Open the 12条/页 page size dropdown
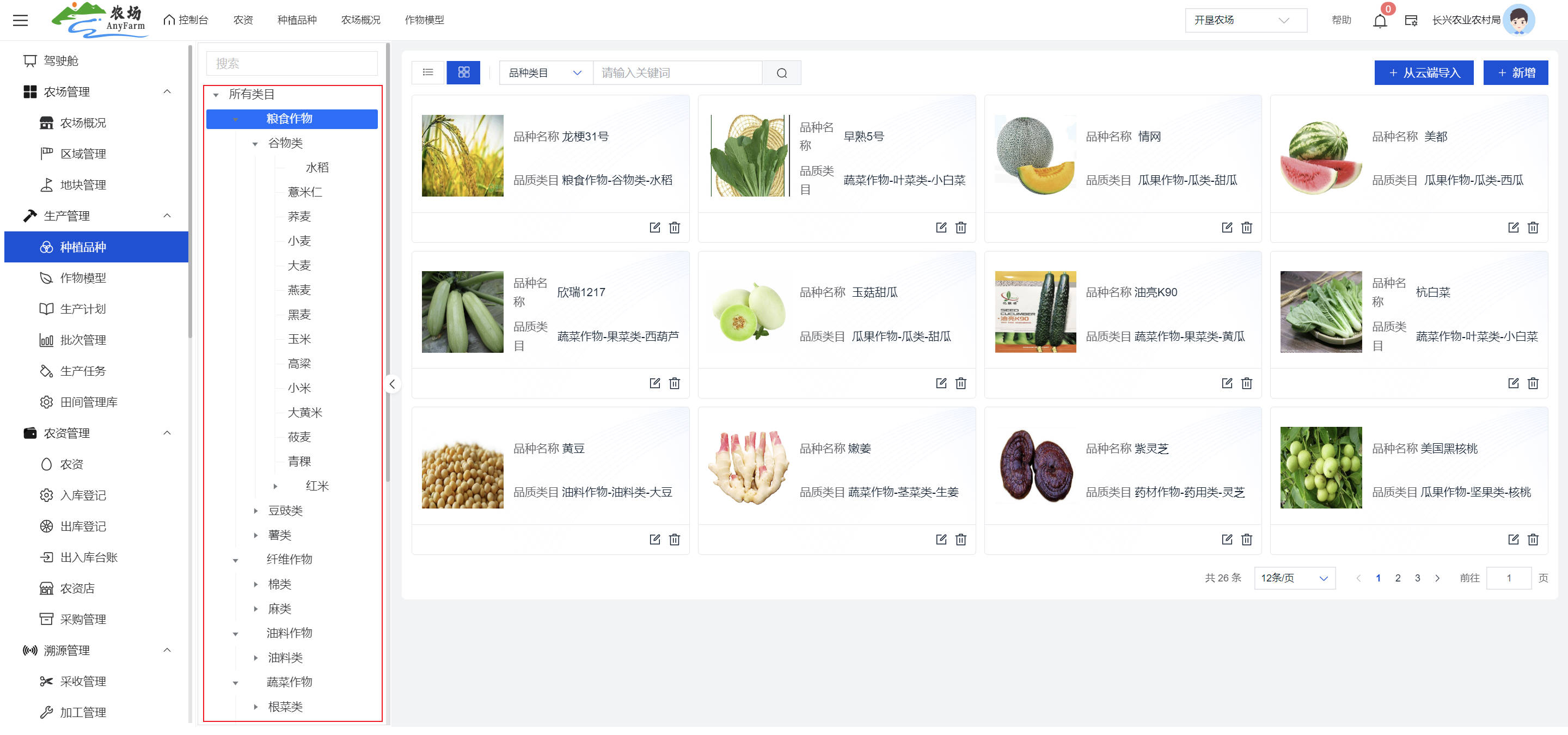1568x735 pixels. click(x=1294, y=578)
